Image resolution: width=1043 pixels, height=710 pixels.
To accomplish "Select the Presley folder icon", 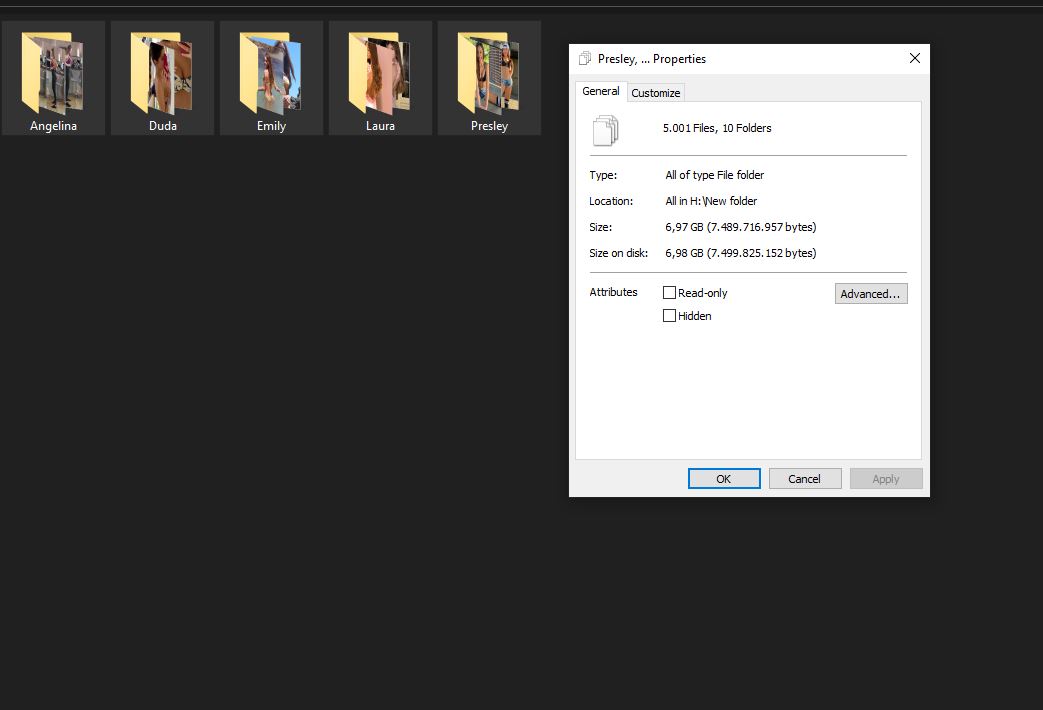I will click(489, 73).
